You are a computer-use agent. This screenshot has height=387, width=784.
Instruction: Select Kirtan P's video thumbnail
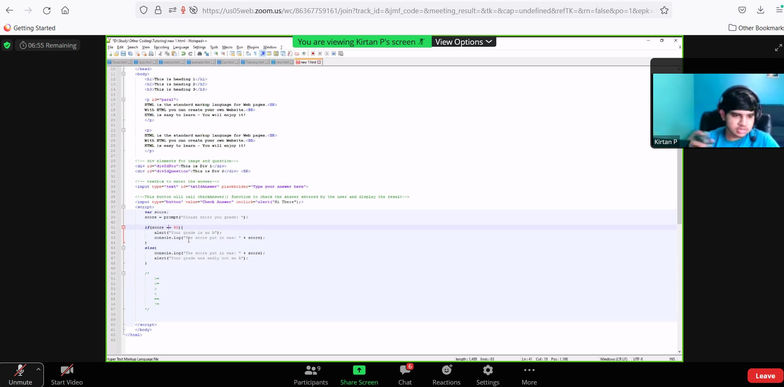coord(716,110)
